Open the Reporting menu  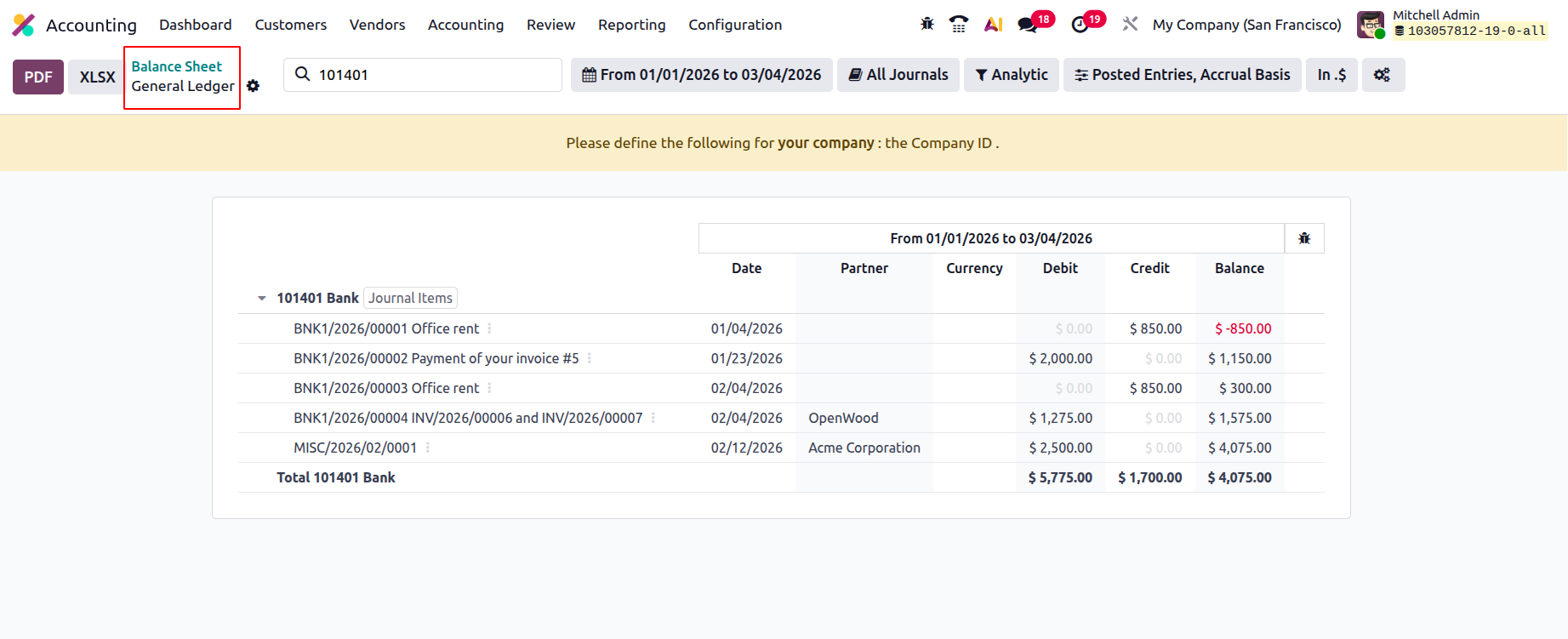pyautogui.click(x=632, y=25)
